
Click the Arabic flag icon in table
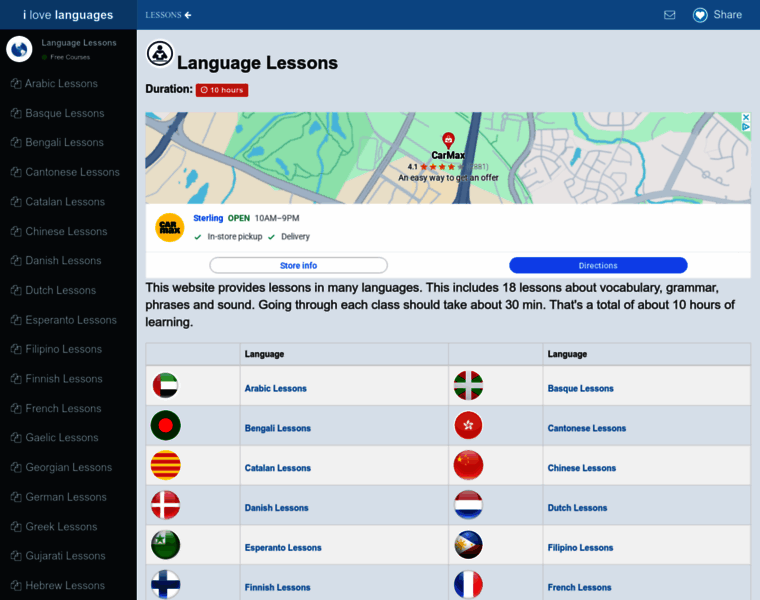pos(165,385)
